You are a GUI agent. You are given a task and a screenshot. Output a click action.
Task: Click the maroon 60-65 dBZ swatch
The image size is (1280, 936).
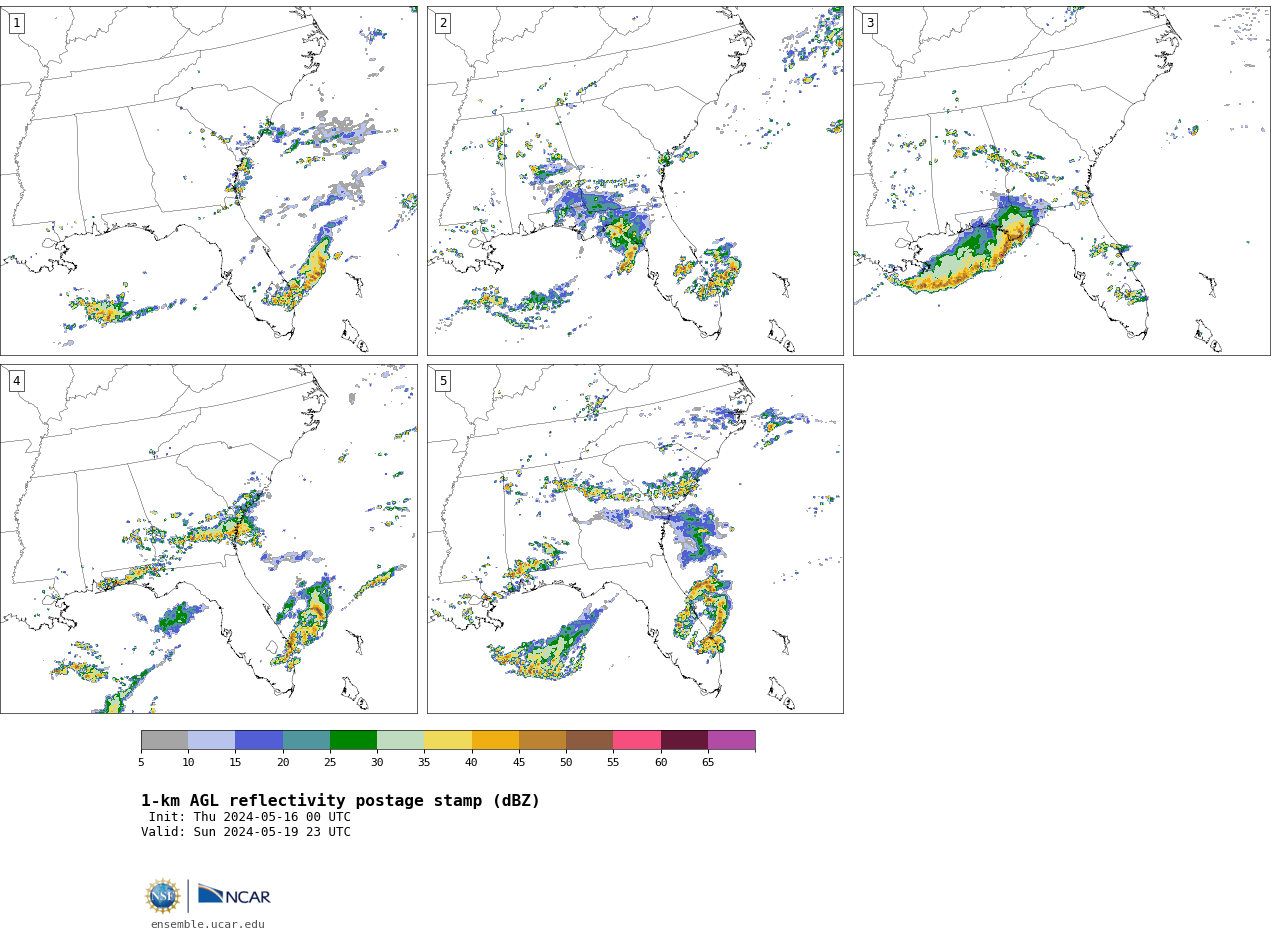click(x=684, y=740)
